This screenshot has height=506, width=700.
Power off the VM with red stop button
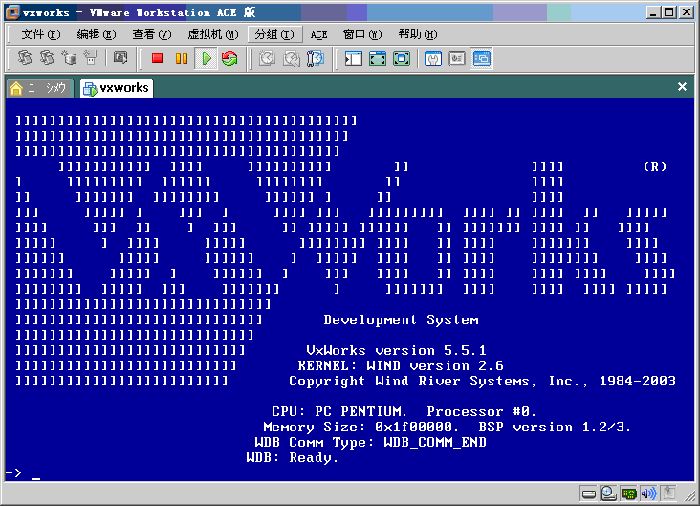point(157,58)
